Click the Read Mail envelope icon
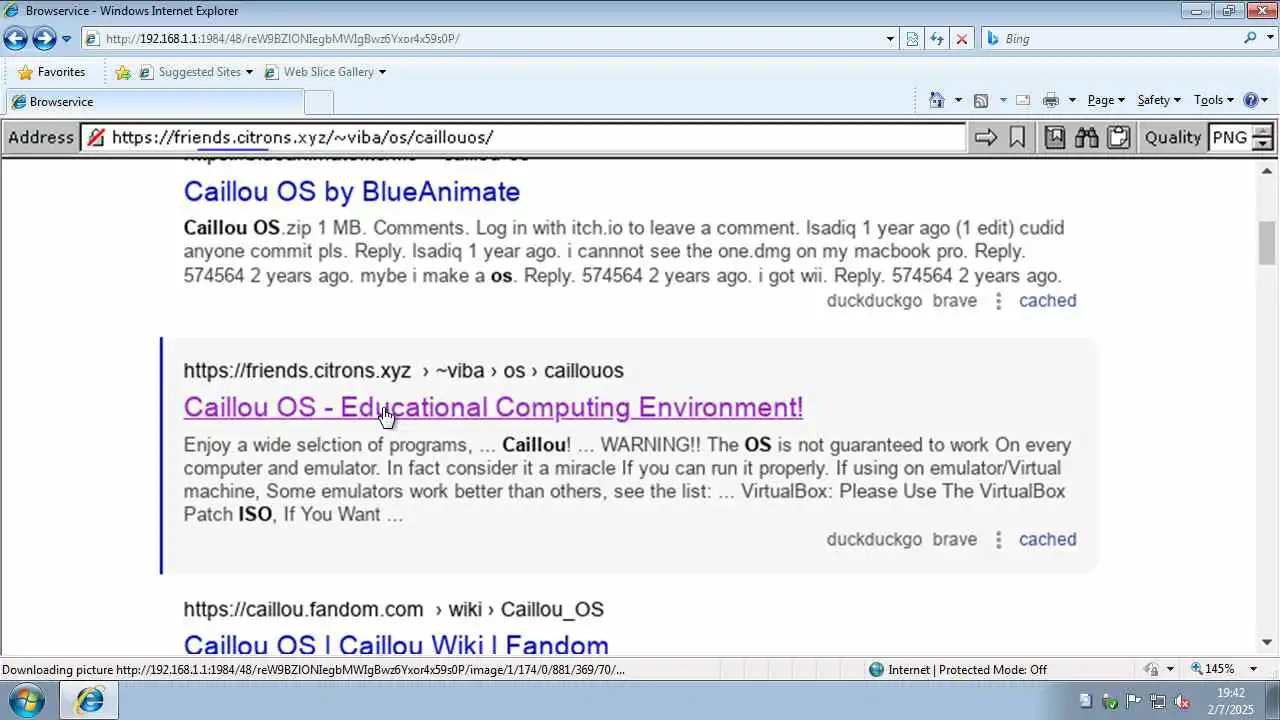This screenshot has height=720, width=1280. coord(1023,100)
